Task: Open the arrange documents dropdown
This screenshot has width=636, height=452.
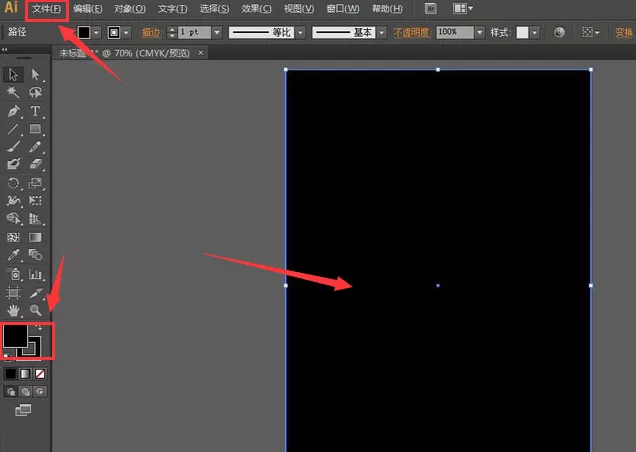Action: (463, 9)
